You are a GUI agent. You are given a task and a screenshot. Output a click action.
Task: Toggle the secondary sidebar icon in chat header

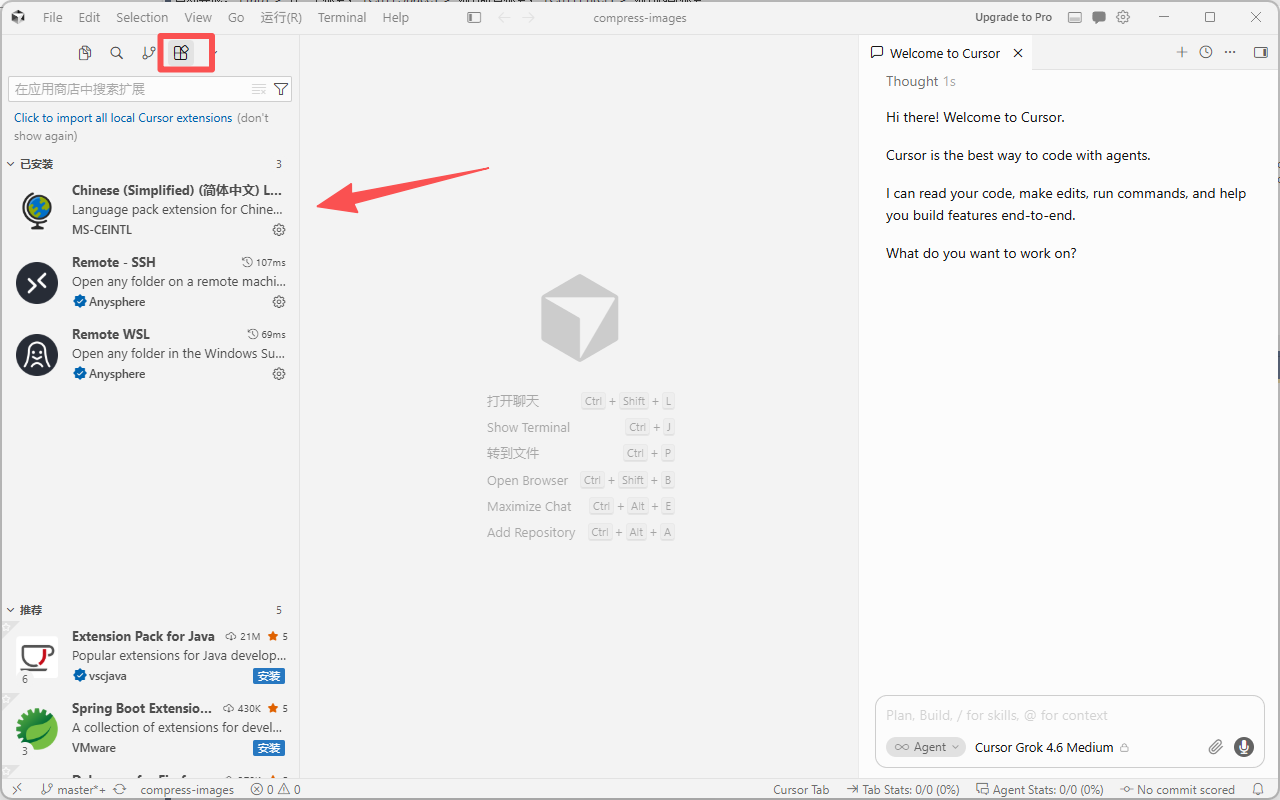1260,53
